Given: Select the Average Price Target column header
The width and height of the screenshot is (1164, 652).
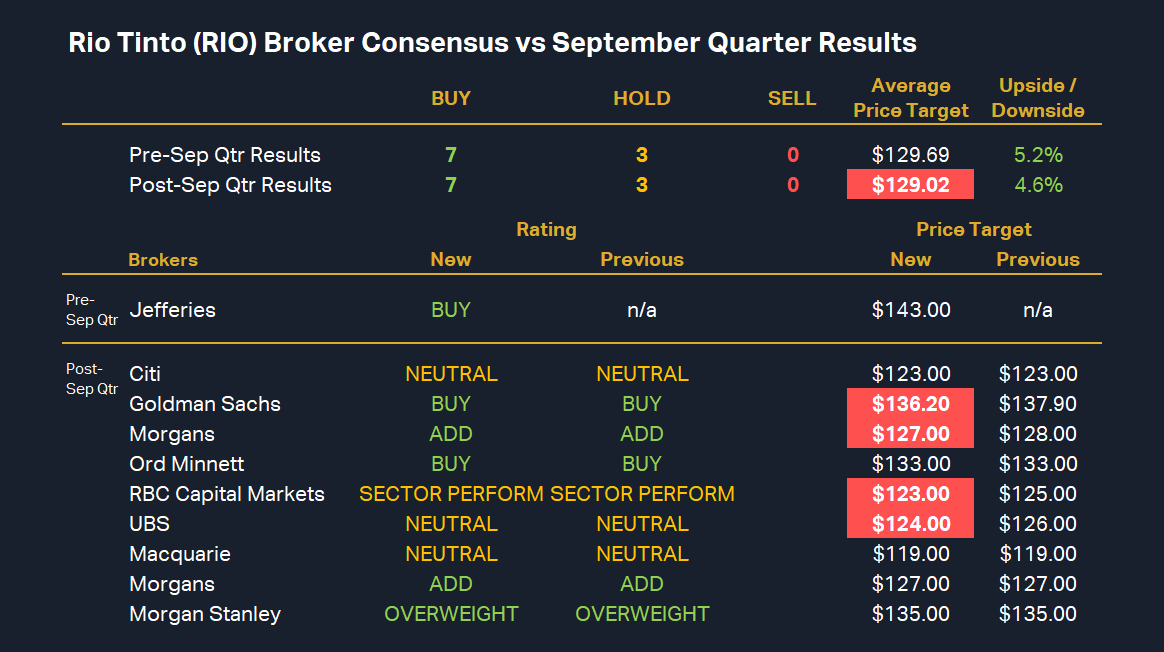Looking at the screenshot, I should click(911, 98).
